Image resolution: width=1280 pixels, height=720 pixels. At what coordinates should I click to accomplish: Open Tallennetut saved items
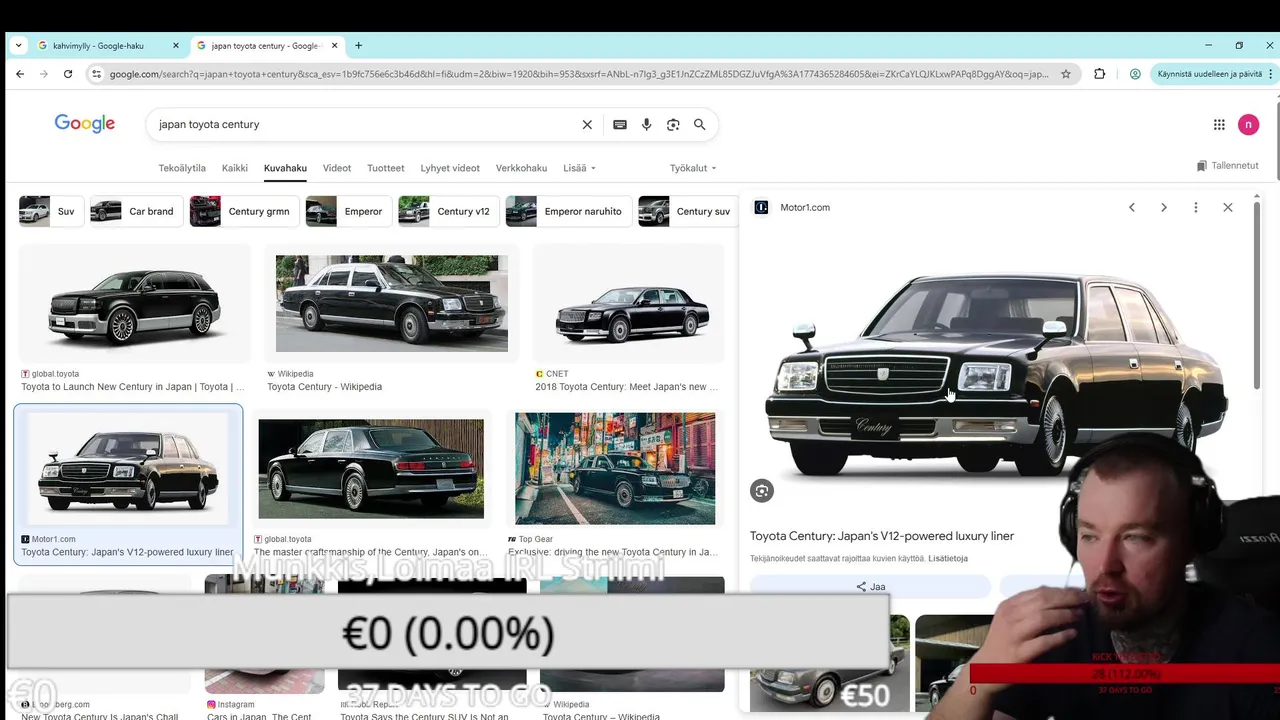tap(1227, 166)
